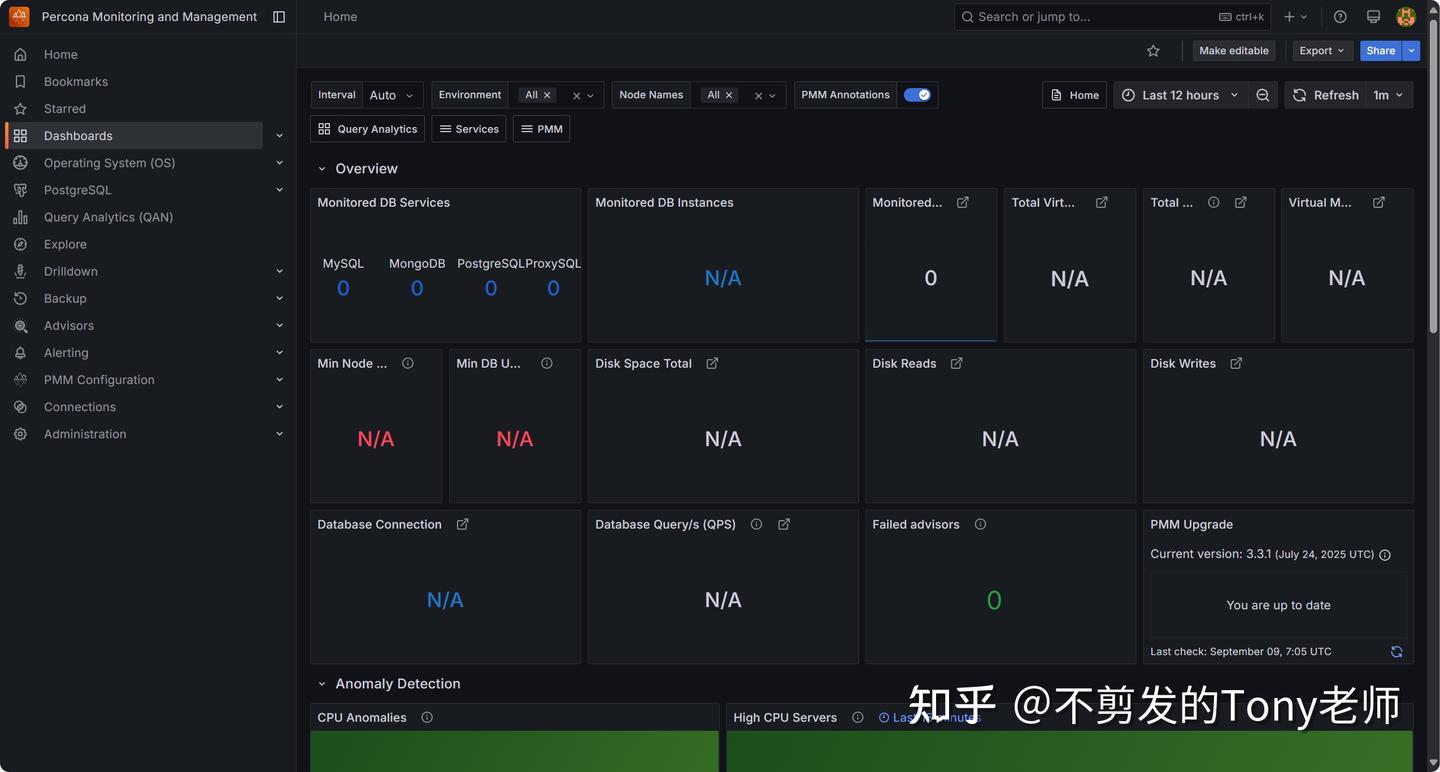Click the Percona PMM logo icon
This screenshot has height=772, width=1440.
pyautogui.click(x=19, y=17)
